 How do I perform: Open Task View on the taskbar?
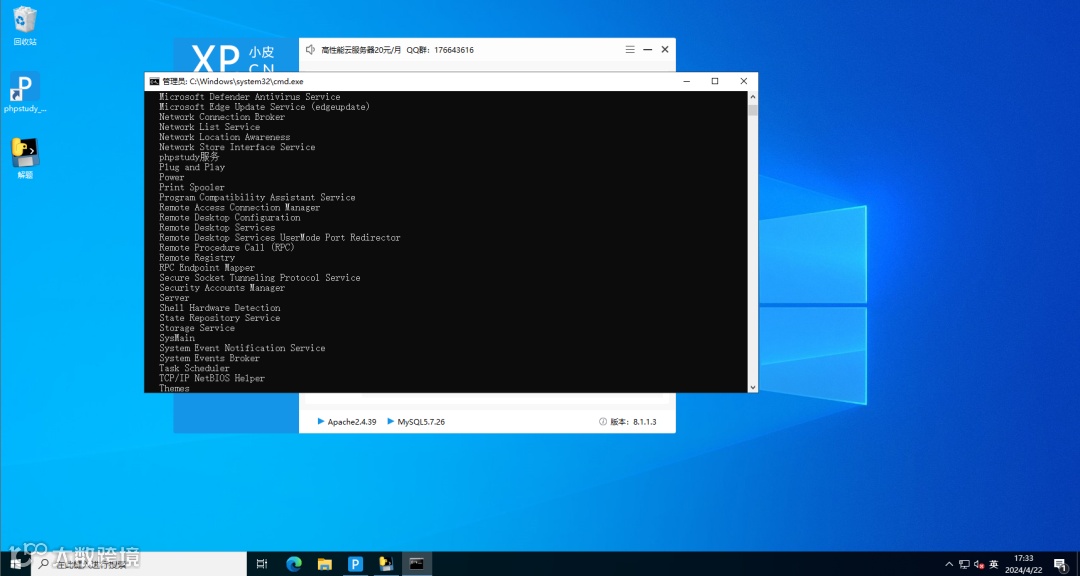pos(262,564)
